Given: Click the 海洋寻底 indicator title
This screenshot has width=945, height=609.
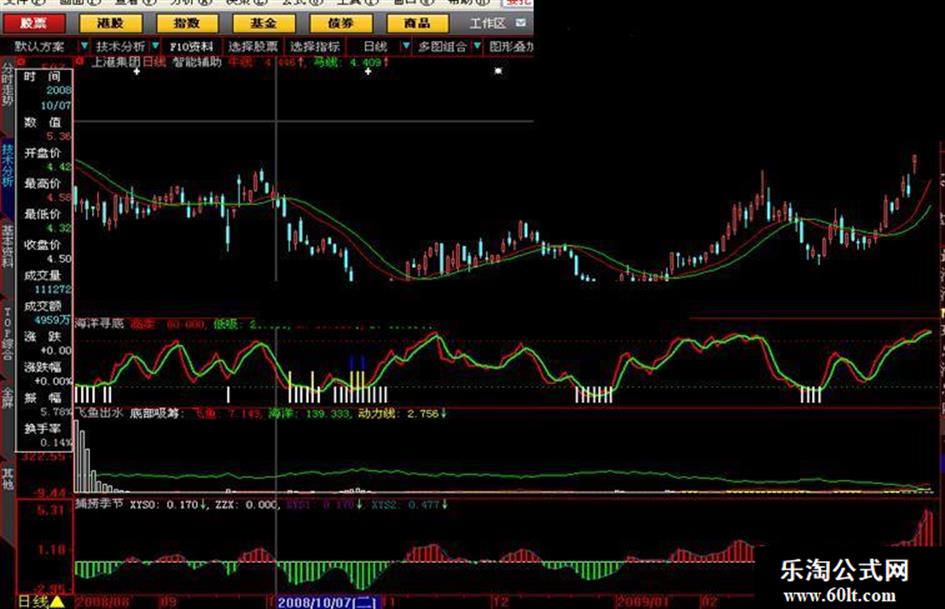Looking at the screenshot, I should (99, 324).
